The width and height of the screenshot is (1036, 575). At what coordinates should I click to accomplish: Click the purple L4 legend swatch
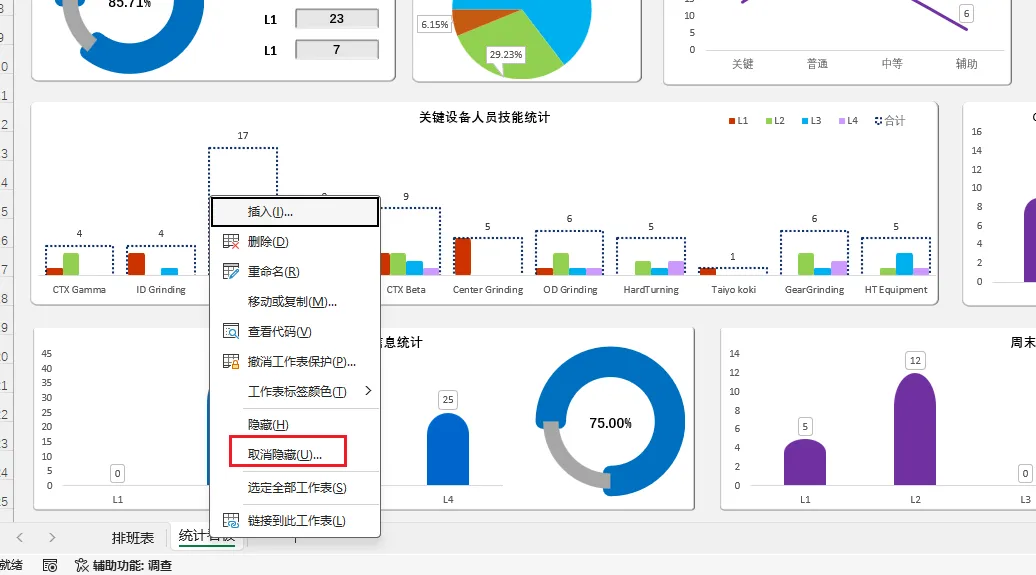point(842,121)
